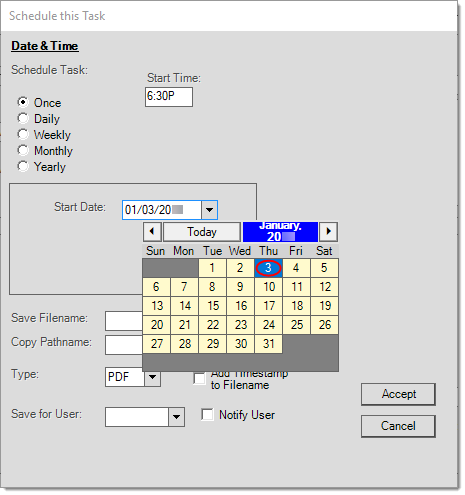Pick day 10 in calendar
This screenshot has height=495, width=465.
268,287
